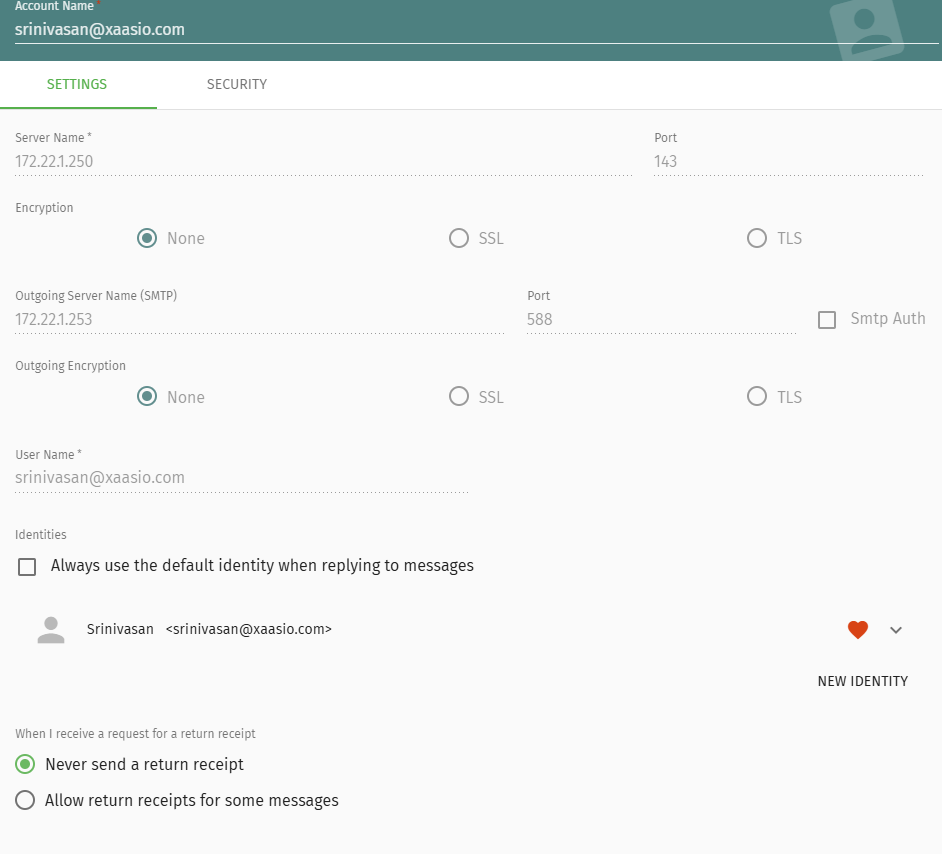This screenshot has height=854, width=942.
Task: Click the red heart default identity icon
Action: (x=857, y=629)
